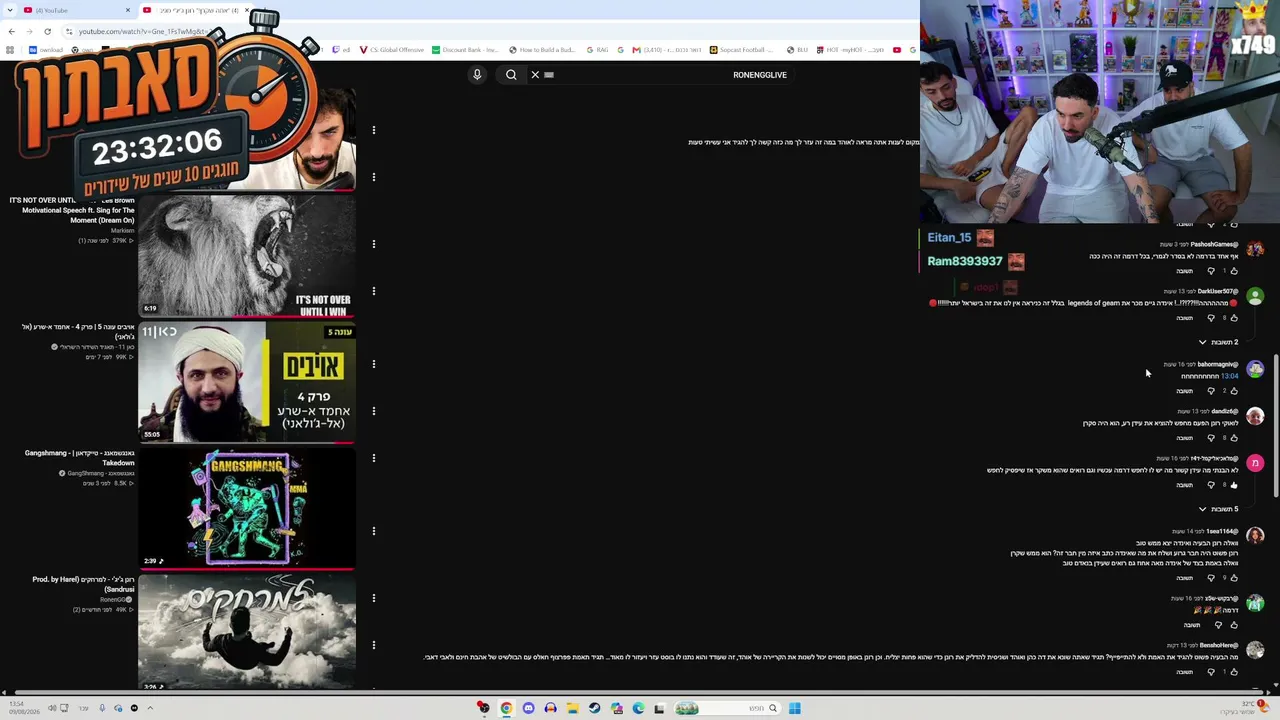
Task: Open the bearded man video thumbnail
Action: point(247,381)
